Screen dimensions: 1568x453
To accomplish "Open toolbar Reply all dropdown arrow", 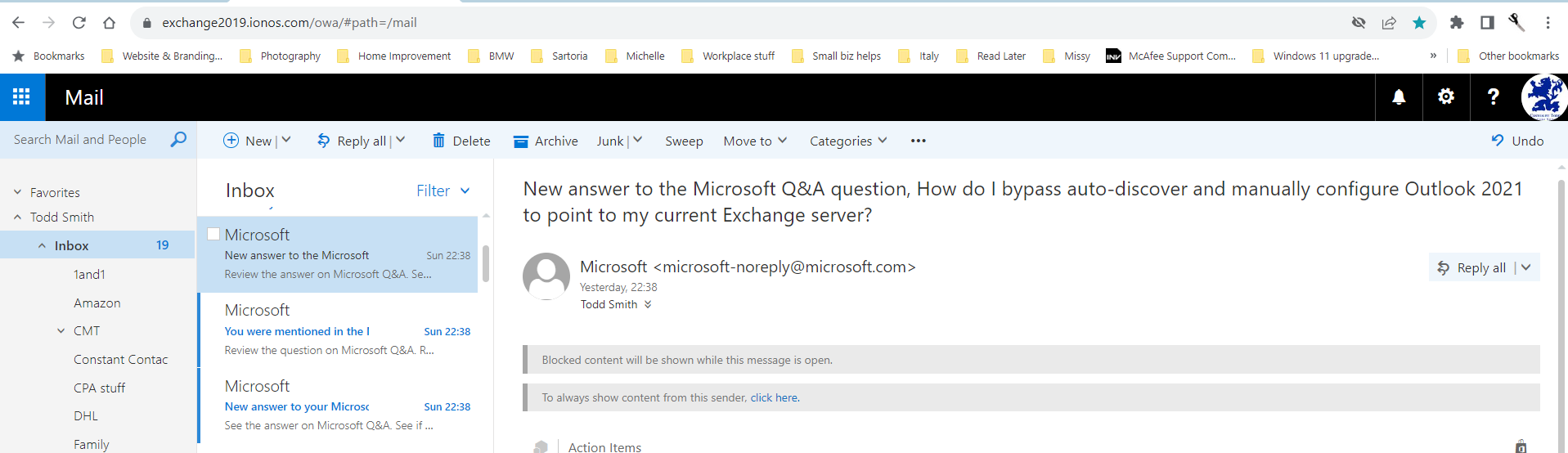I will (400, 141).
